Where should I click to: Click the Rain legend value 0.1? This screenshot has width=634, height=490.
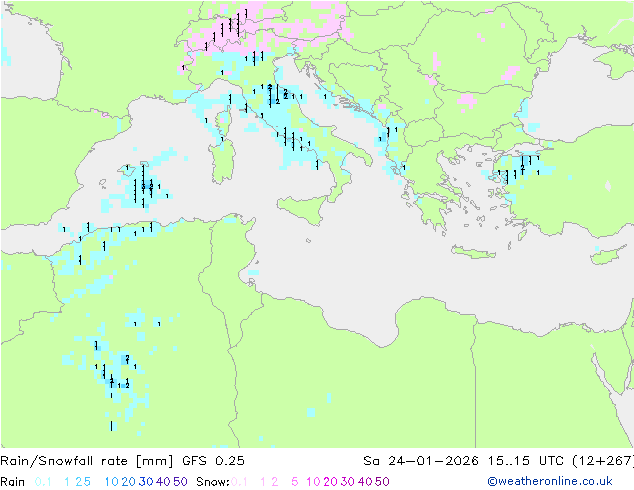coord(43,482)
